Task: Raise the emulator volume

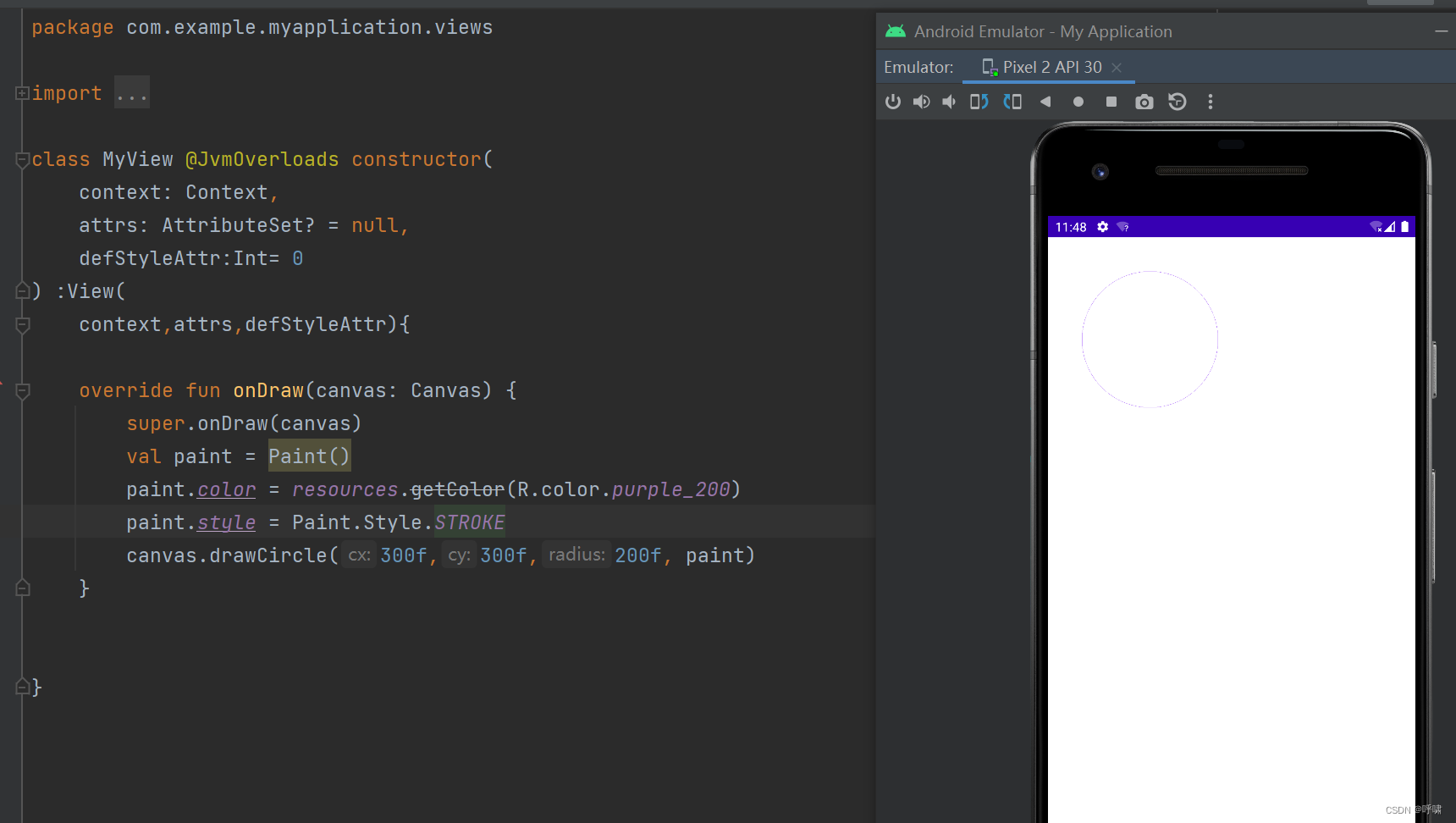Action: (x=921, y=102)
